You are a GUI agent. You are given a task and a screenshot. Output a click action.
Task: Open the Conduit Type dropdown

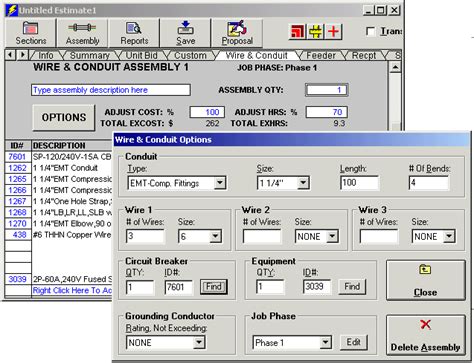[x=220, y=183]
